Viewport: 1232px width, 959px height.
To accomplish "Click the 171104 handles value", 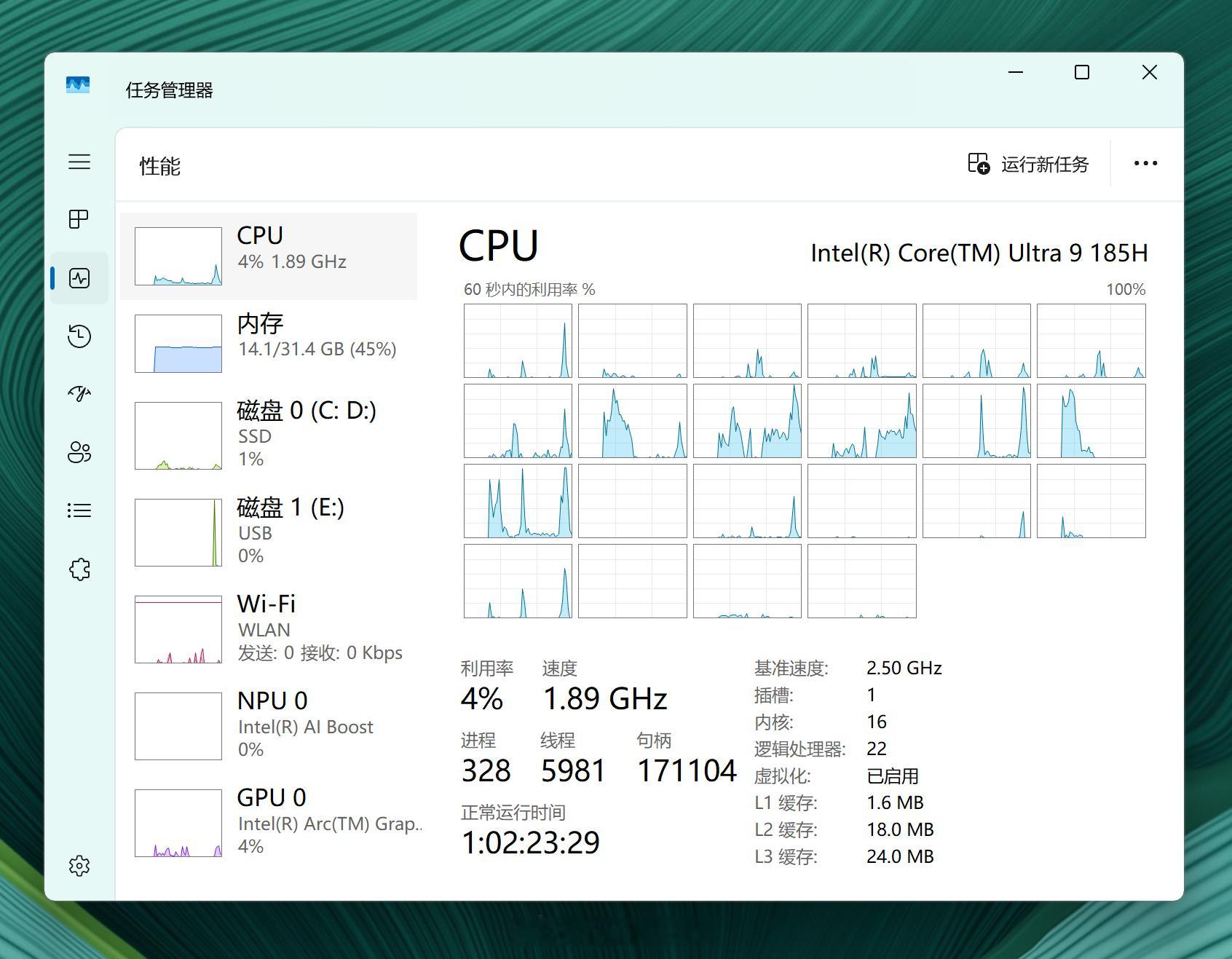I will (687, 770).
